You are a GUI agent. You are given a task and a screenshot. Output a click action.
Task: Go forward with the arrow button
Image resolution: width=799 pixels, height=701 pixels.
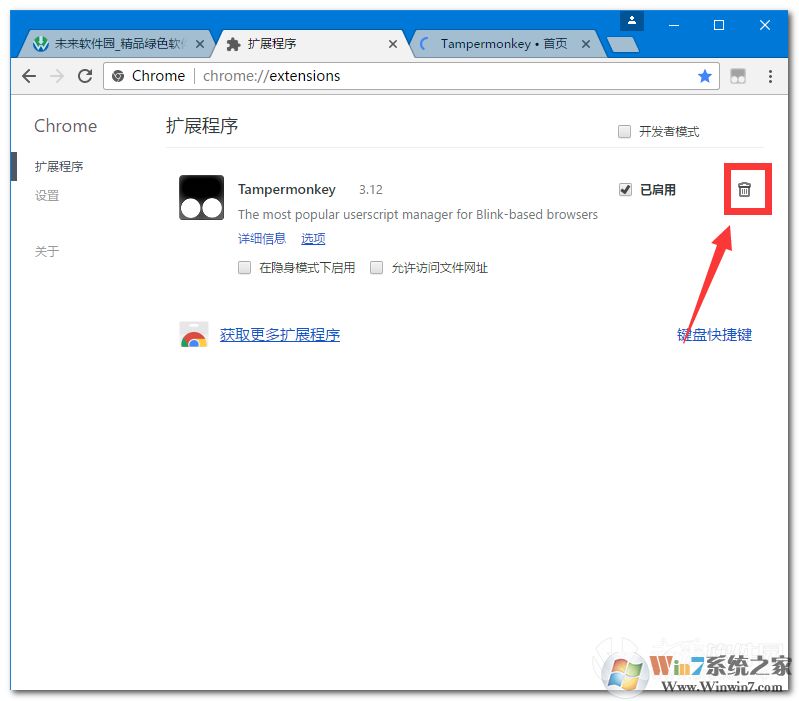point(57,76)
